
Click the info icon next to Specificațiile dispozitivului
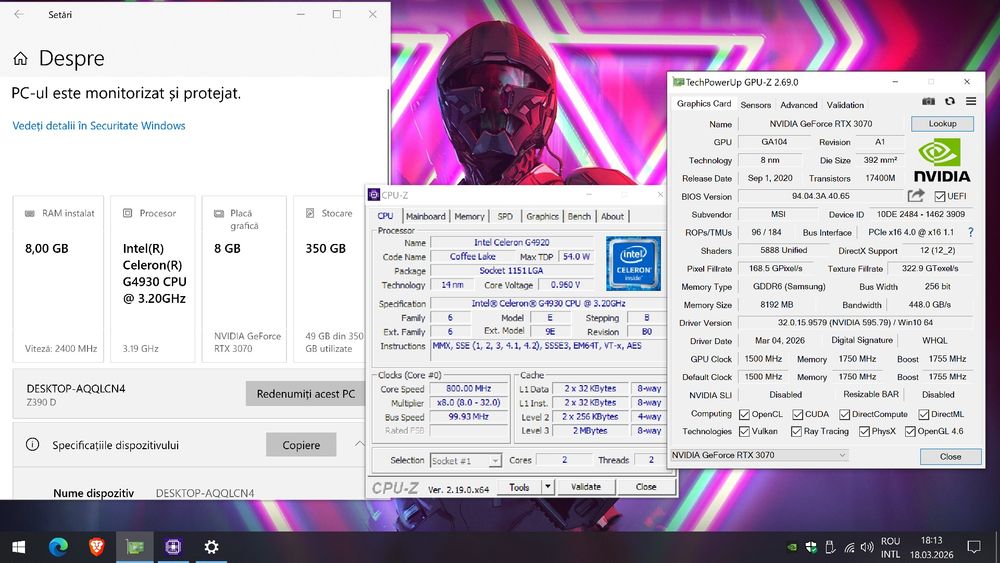coord(33,445)
